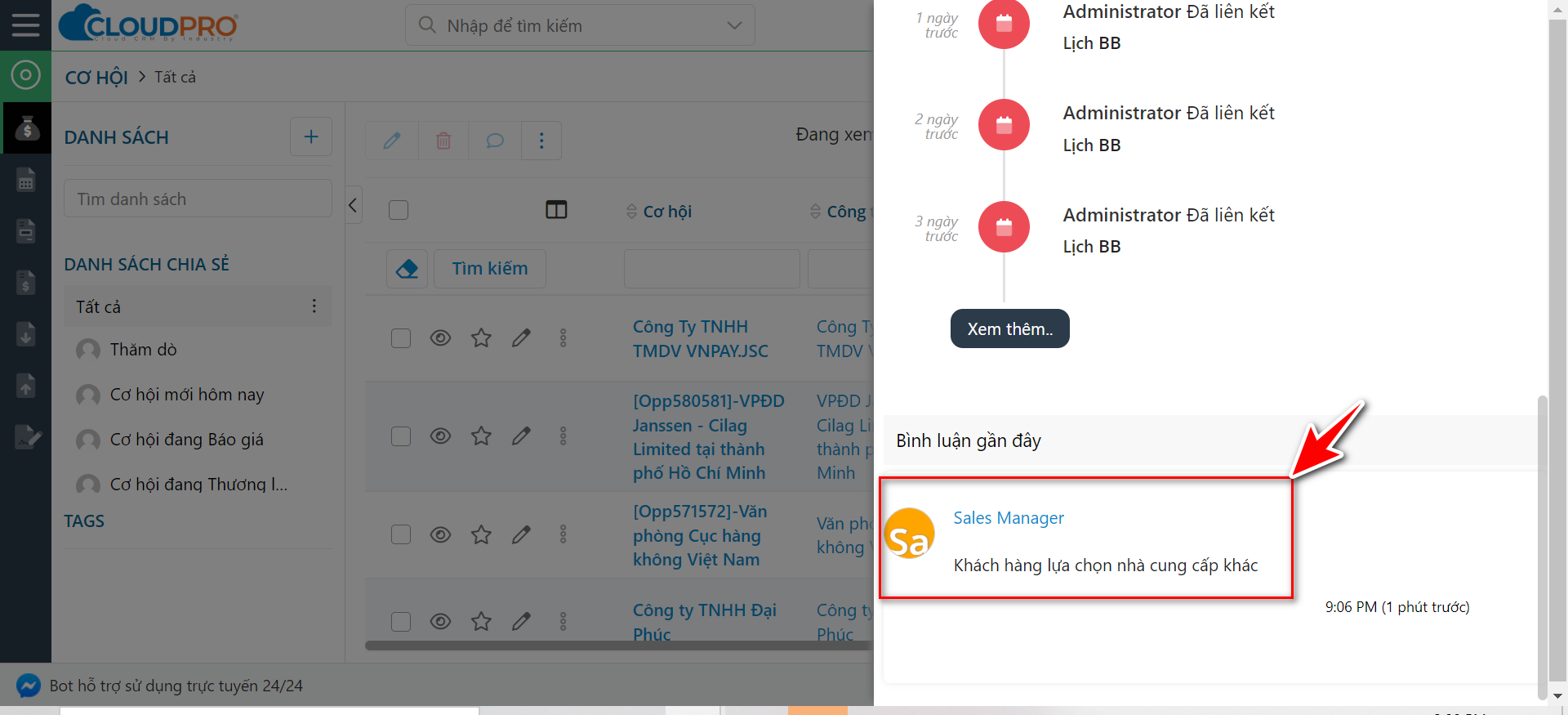Screen dimensions: 1568x715
Task: Check the Opp571572 row checkbox
Action: [x=400, y=534]
